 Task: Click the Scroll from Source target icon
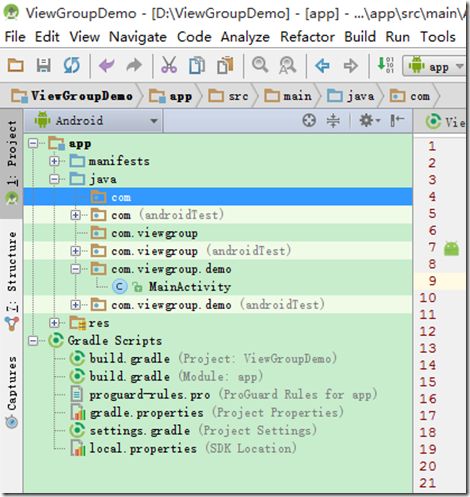[309, 120]
